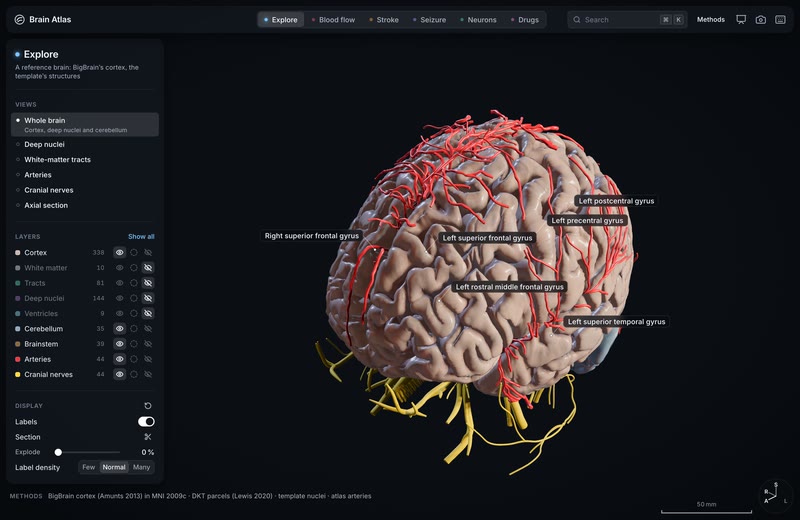Isolate the Cranial nerves layer via circle icon

(134, 375)
